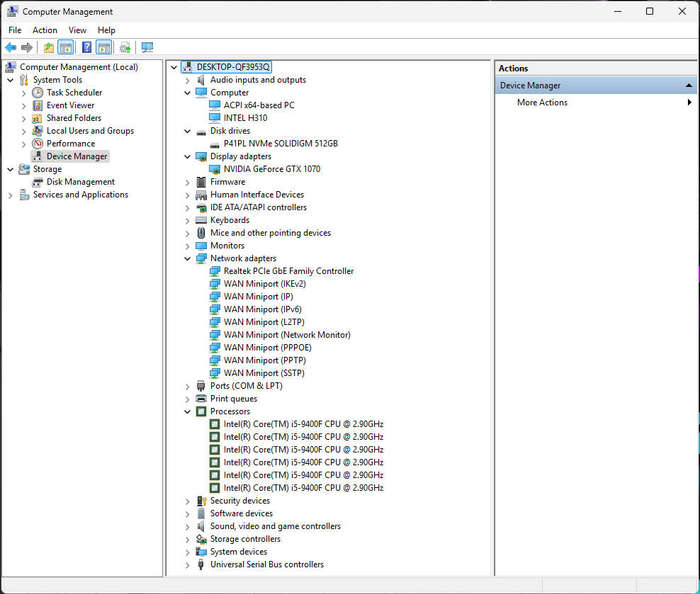Expand Human Interface Devices category
700x594 pixels.
point(188,195)
